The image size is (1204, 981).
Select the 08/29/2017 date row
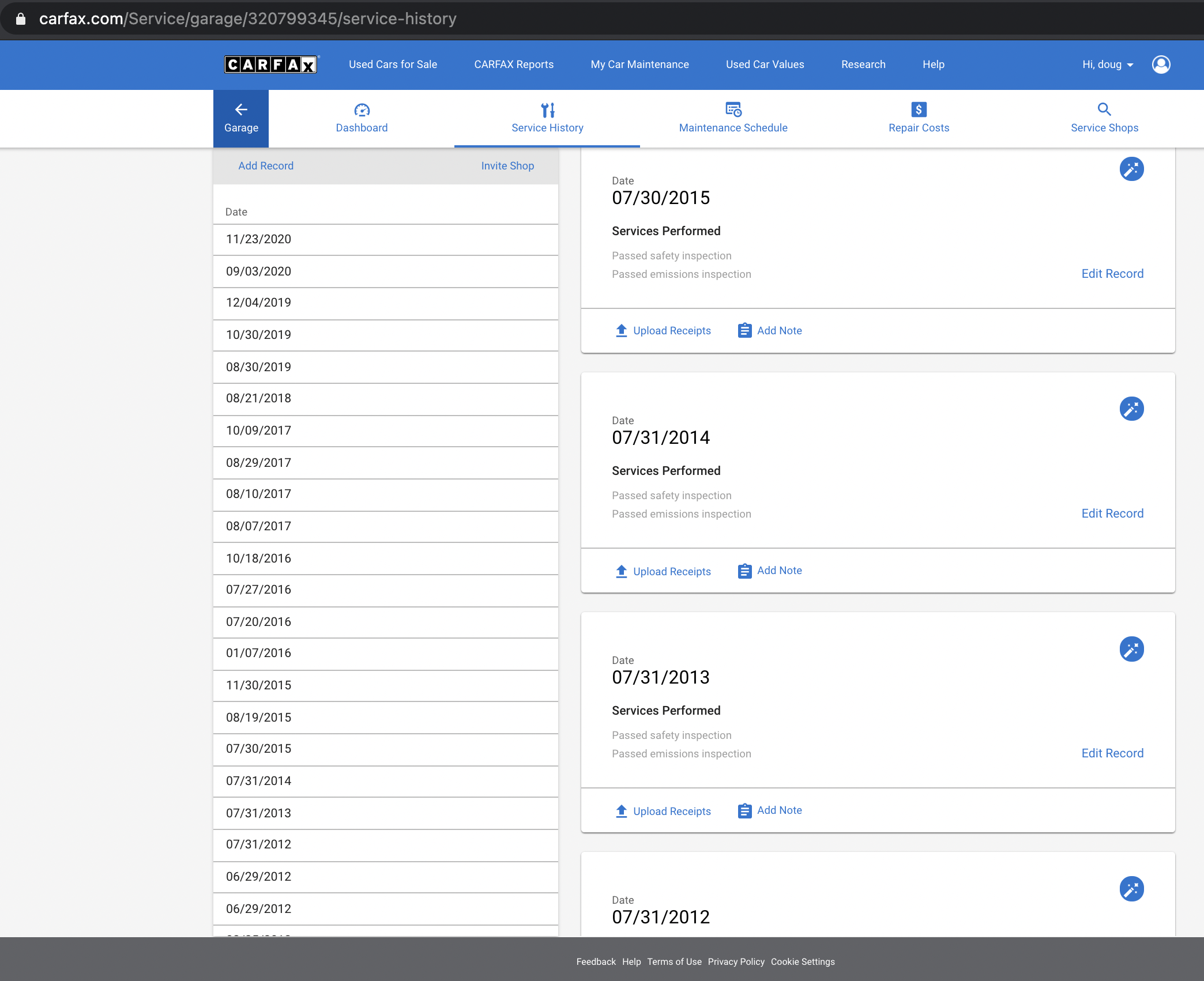click(386, 463)
